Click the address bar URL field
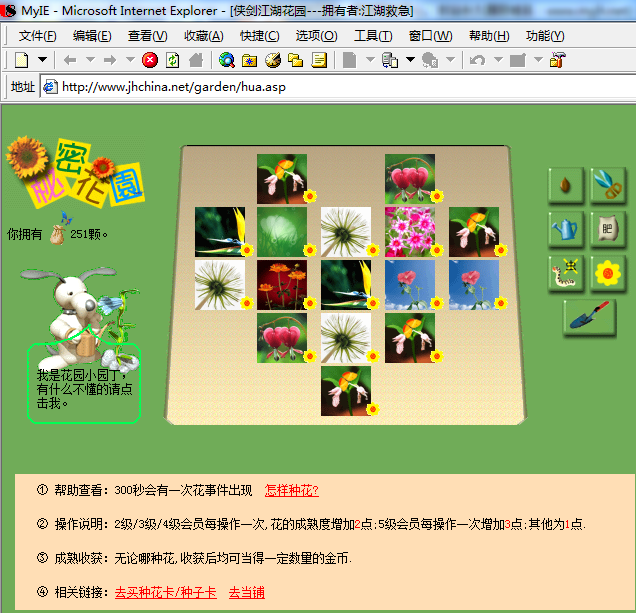 [337, 87]
